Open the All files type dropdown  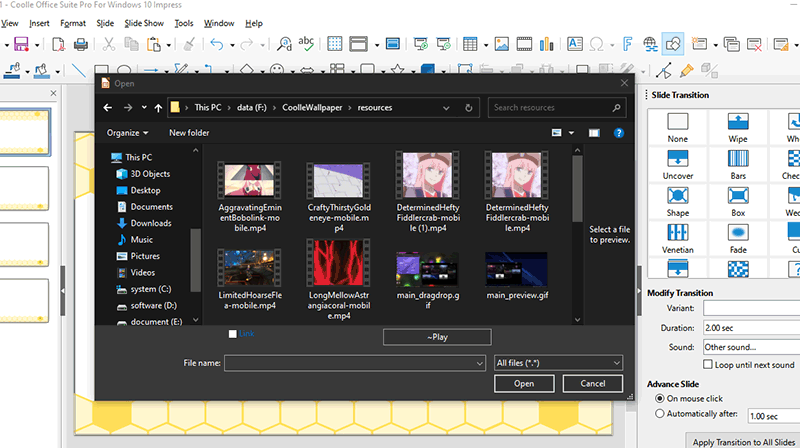click(559, 363)
